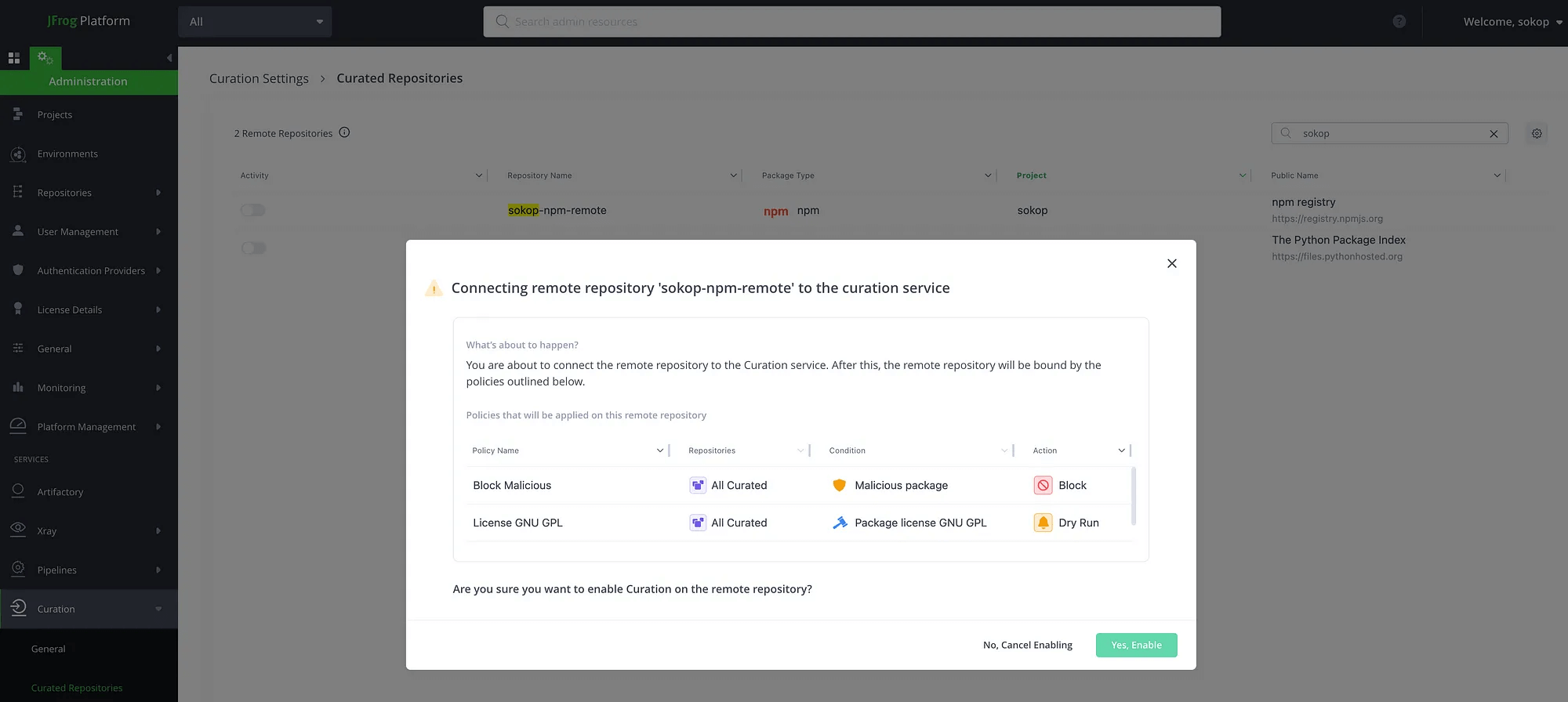Click No, Cancel Enabling
The width and height of the screenshot is (1568, 702).
(1027, 646)
